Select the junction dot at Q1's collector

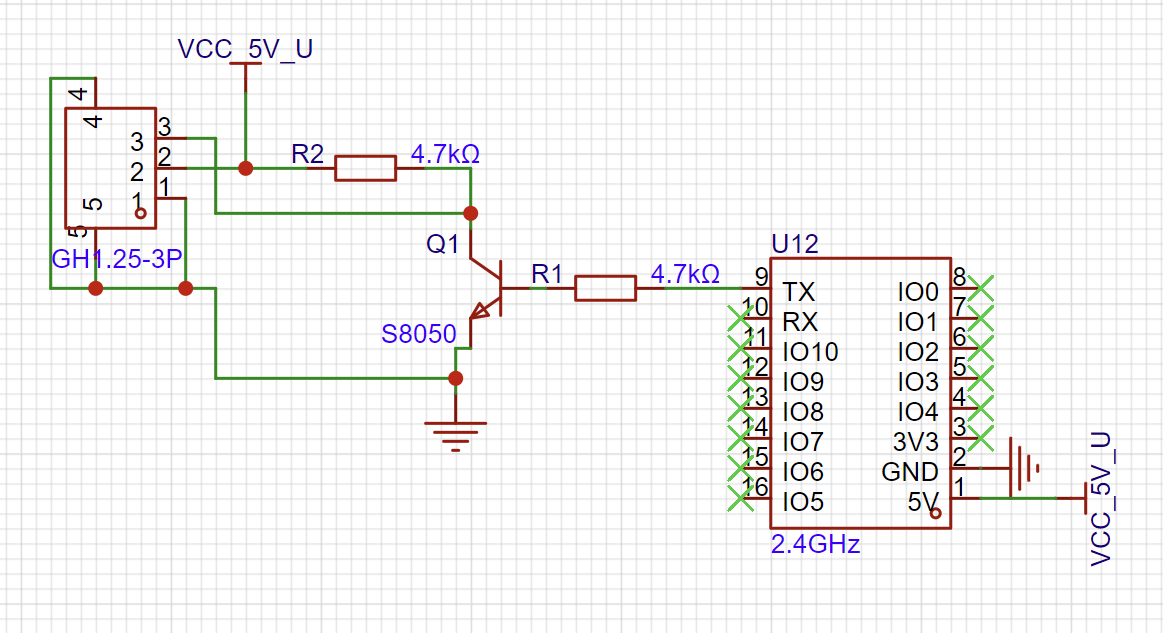470,213
